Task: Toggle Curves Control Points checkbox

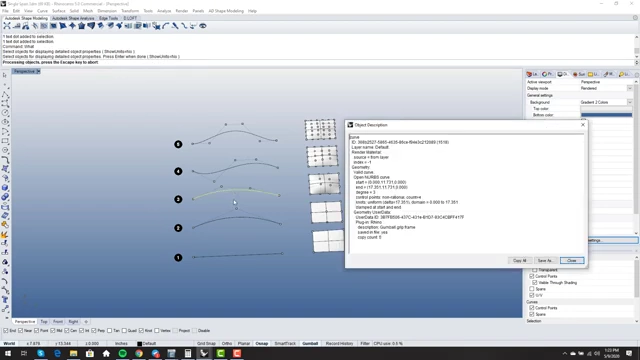Action: coord(531,308)
